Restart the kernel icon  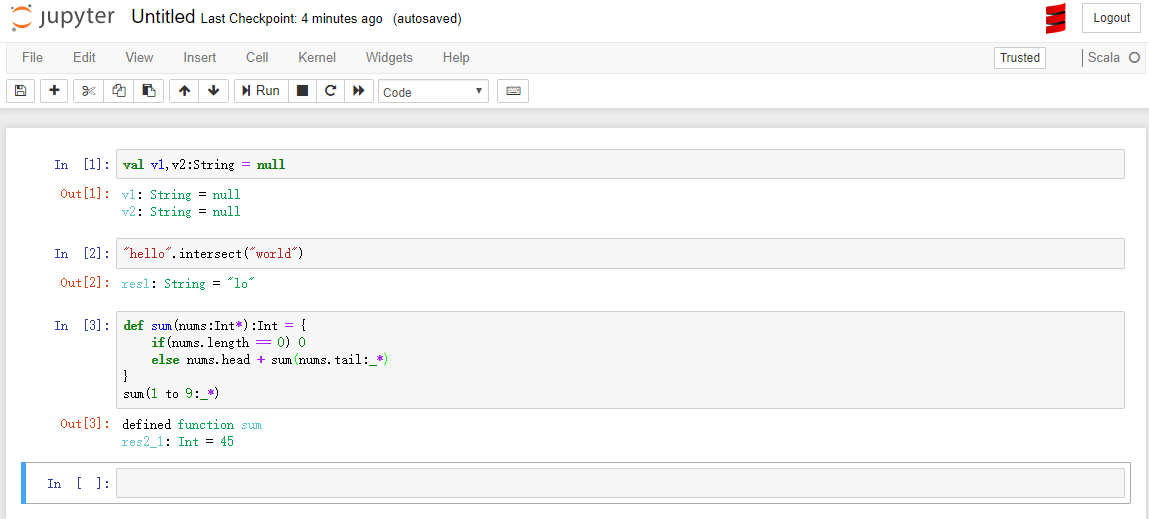[x=330, y=91]
